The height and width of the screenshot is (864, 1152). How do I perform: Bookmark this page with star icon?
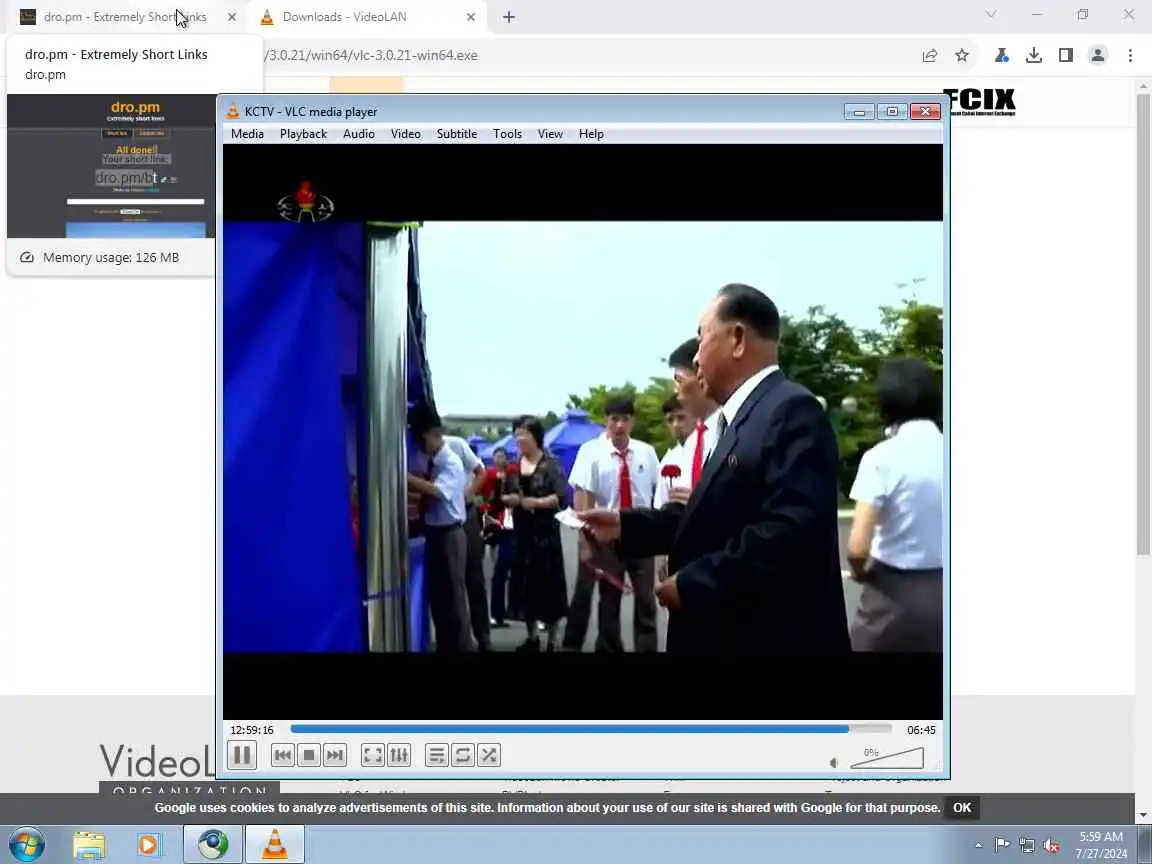click(x=962, y=55)
